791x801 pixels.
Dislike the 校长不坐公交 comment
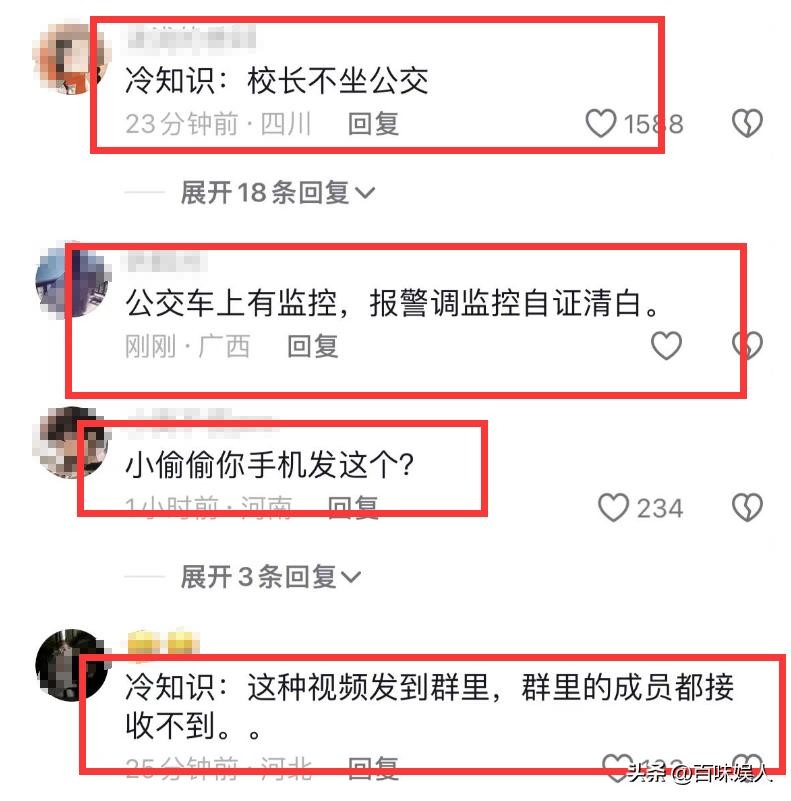[x=747, y=123]
